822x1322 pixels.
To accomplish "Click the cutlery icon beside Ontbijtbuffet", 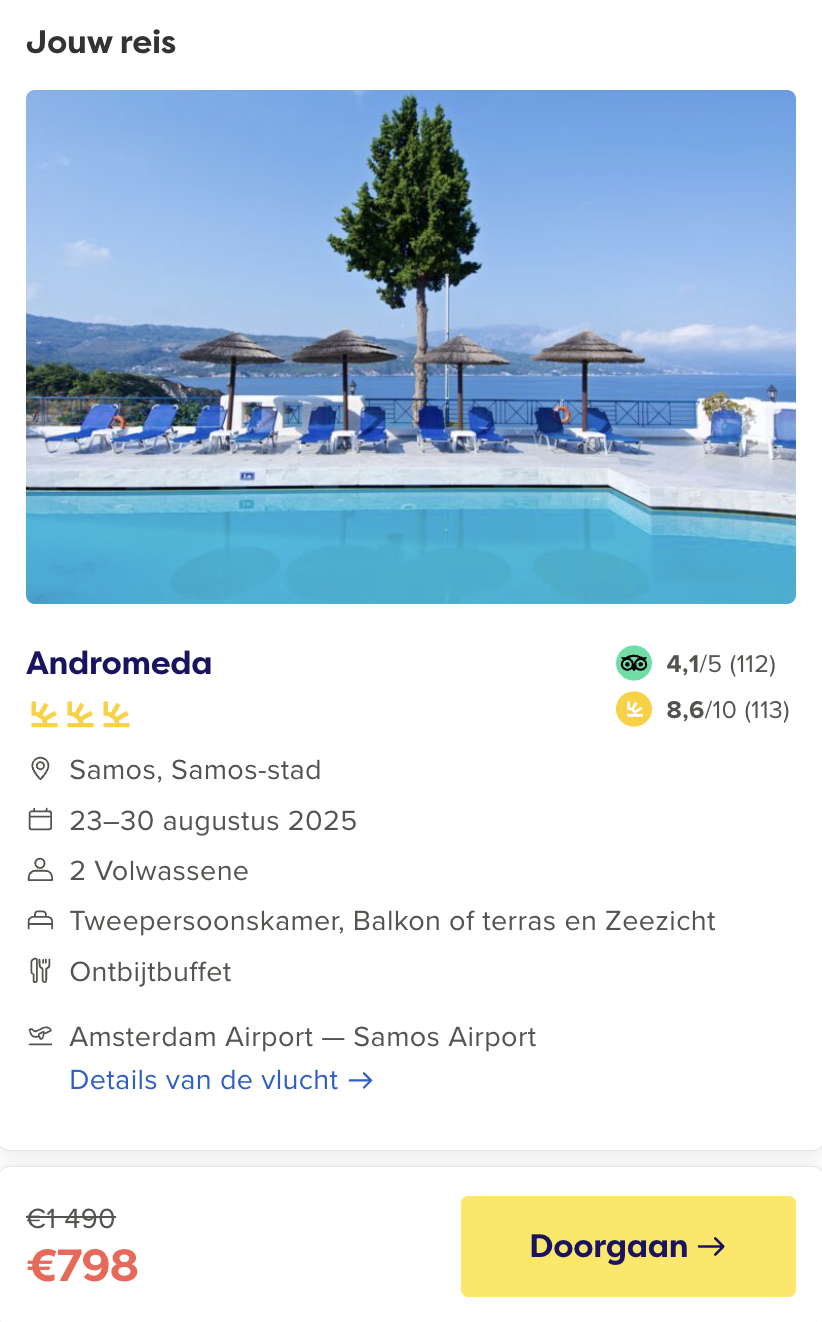I will click(40, 971).
